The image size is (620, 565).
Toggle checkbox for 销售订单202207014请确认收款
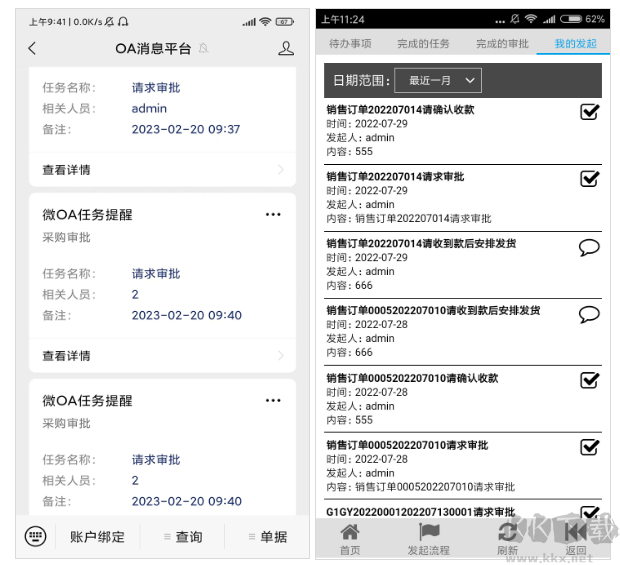tap(590, 111)
